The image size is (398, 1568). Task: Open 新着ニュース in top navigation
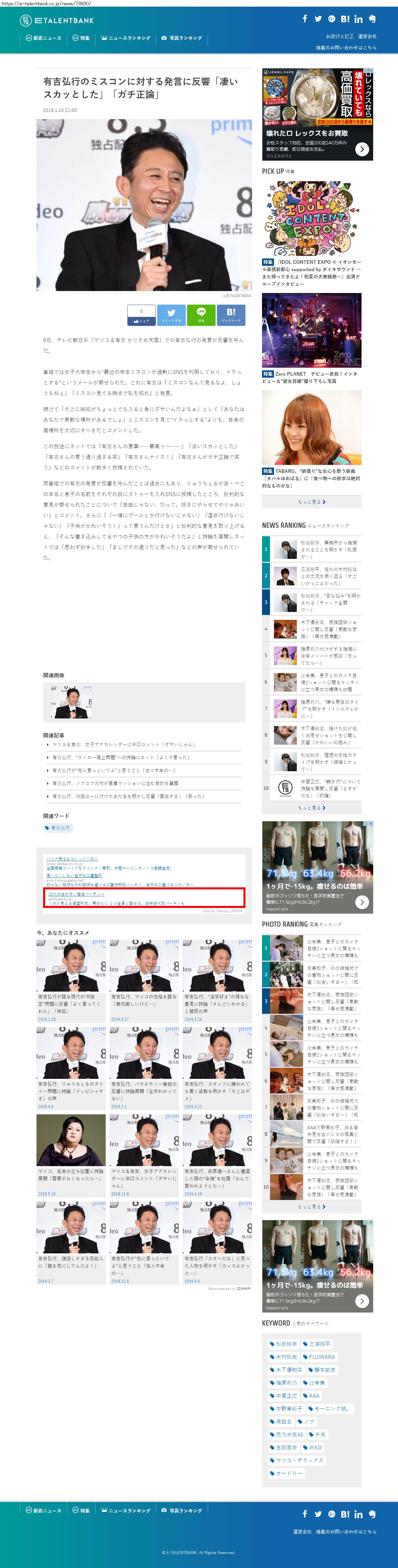[x=43, y=38]
